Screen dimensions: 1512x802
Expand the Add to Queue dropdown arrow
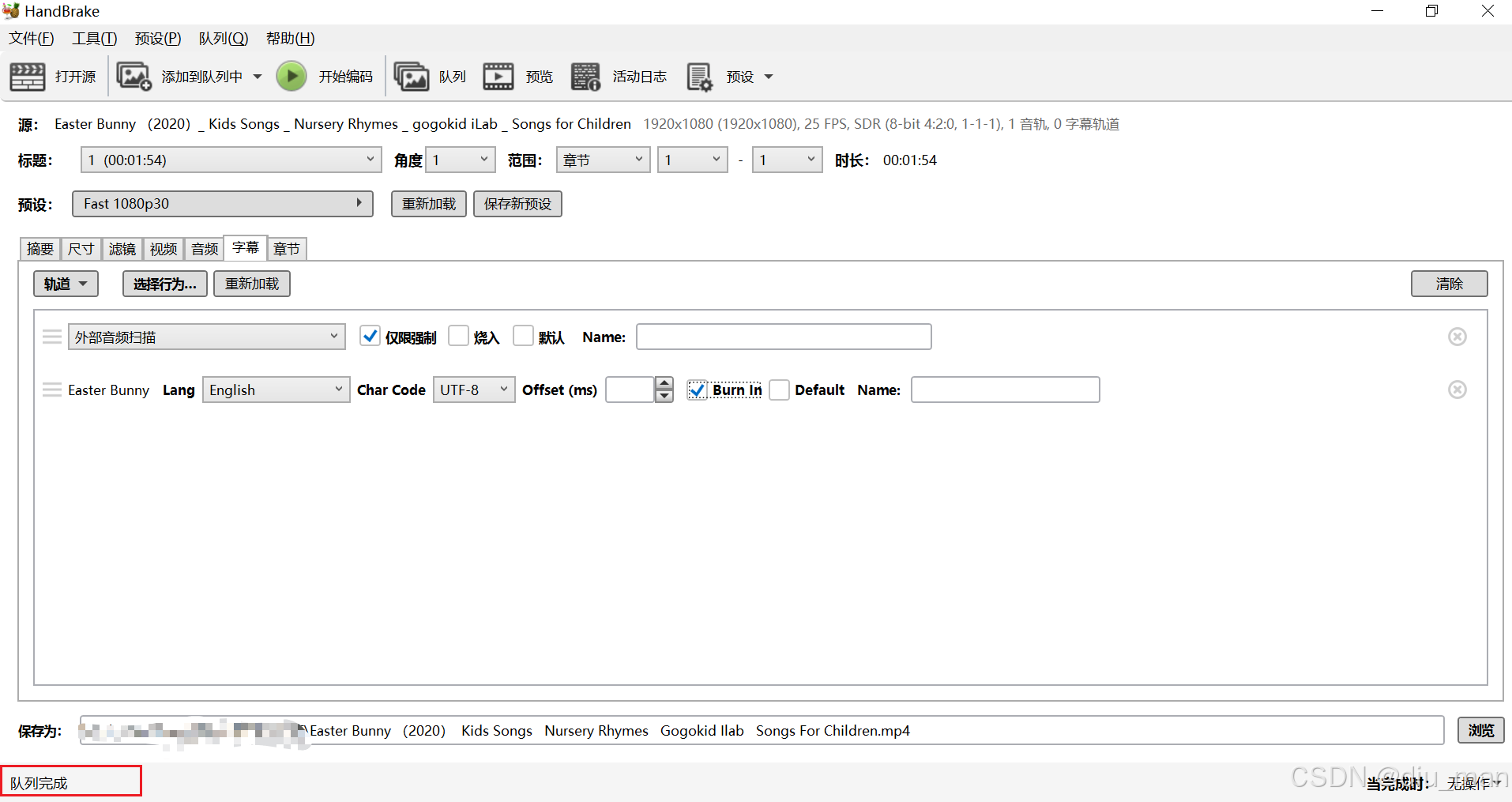pyautogui.click(x=258, y=77)
